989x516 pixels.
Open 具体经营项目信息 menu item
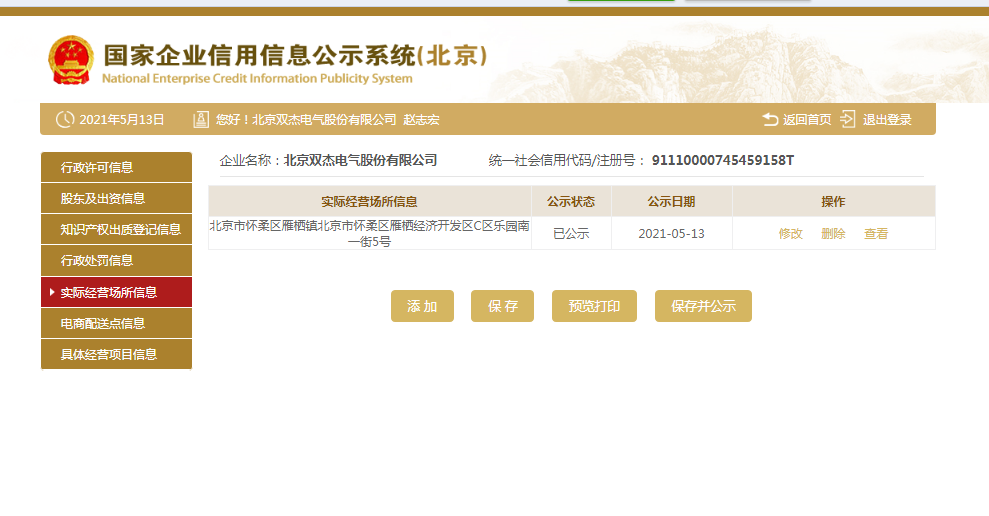[x=116, y=354]
